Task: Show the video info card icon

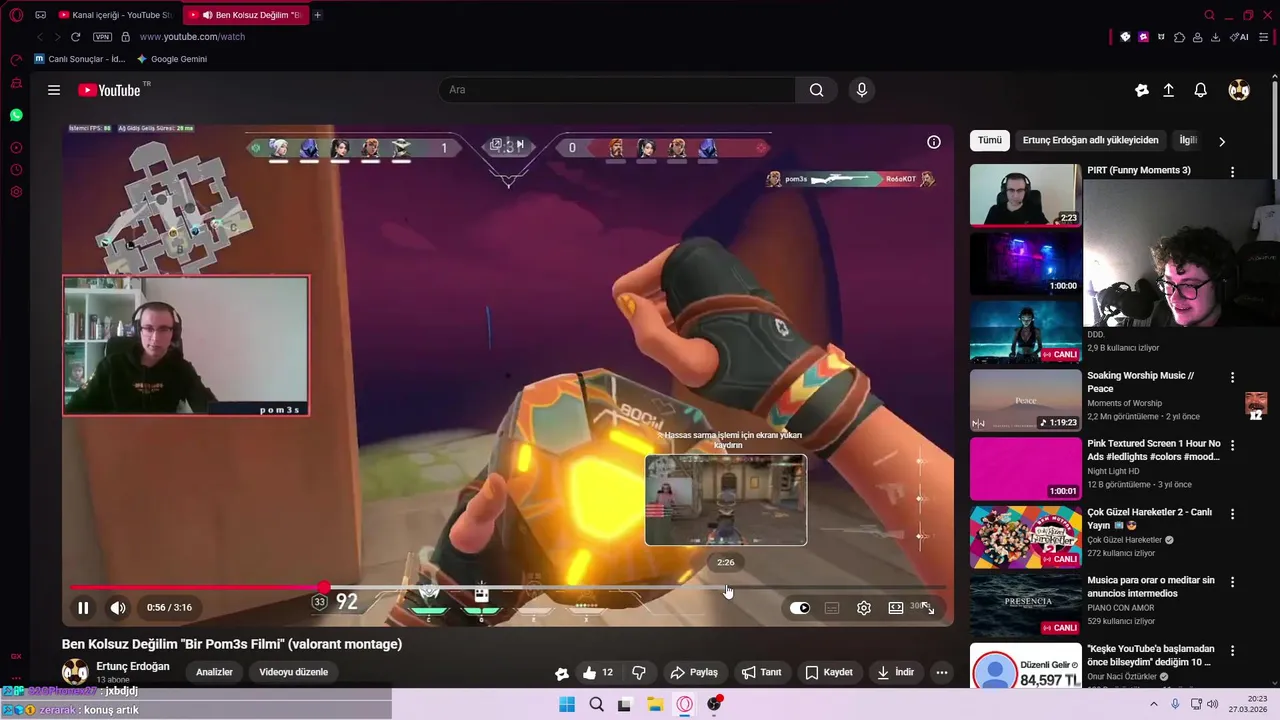Action: (x=934, y=142)
